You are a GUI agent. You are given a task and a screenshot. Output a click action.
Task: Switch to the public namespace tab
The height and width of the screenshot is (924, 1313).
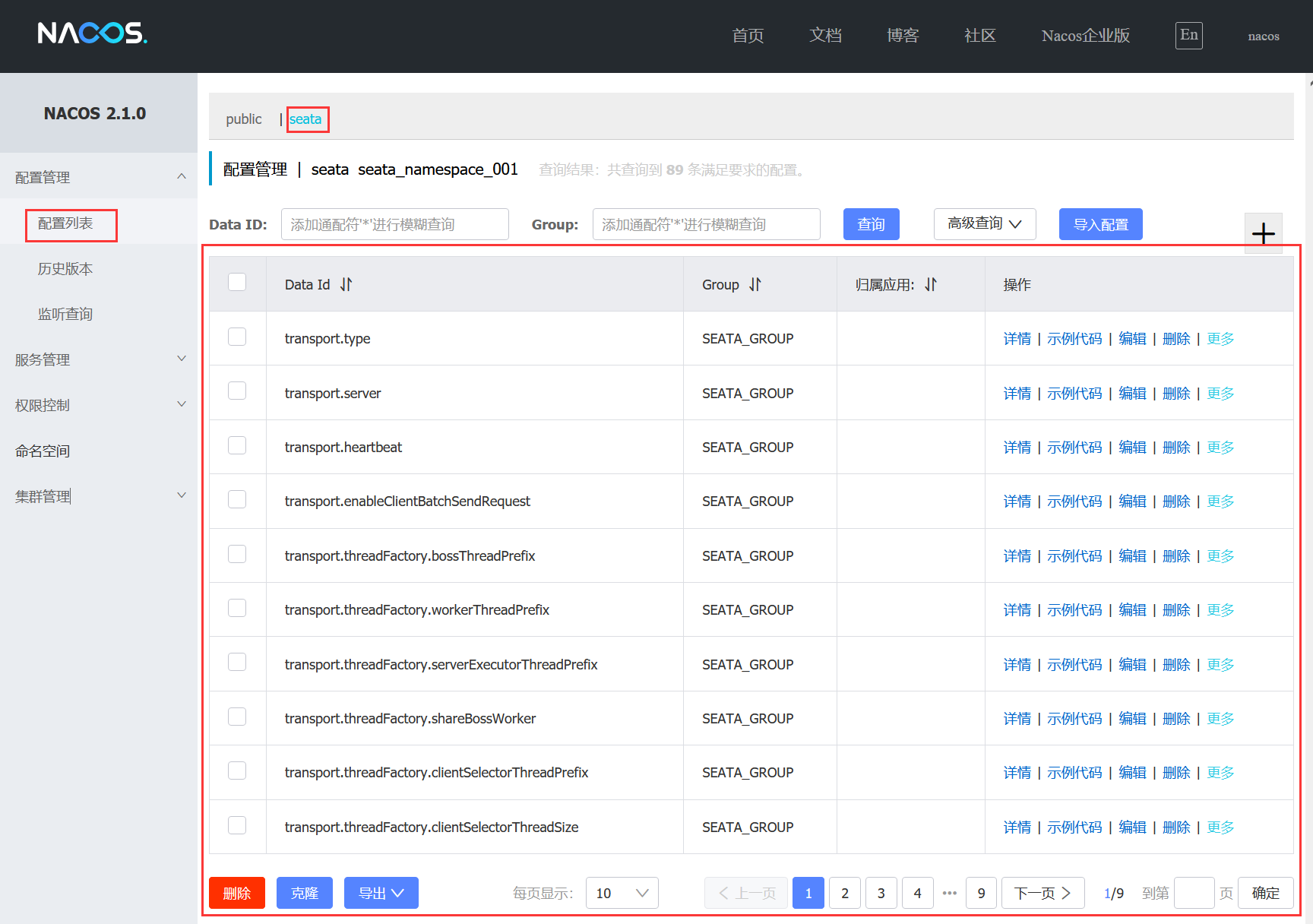click(x=243, y=119)
